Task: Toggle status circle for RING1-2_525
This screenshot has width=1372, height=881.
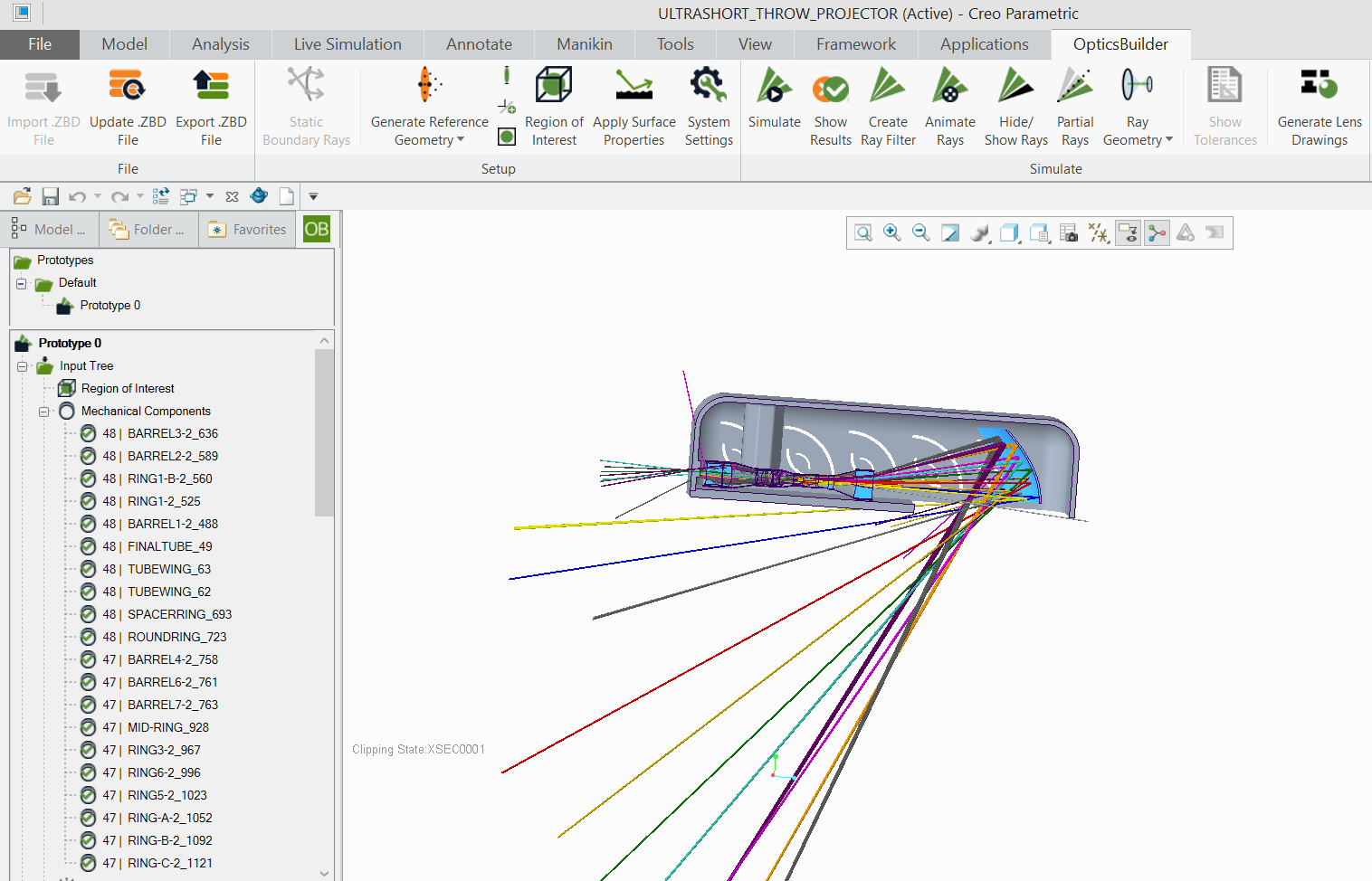Action: (88, 501)
